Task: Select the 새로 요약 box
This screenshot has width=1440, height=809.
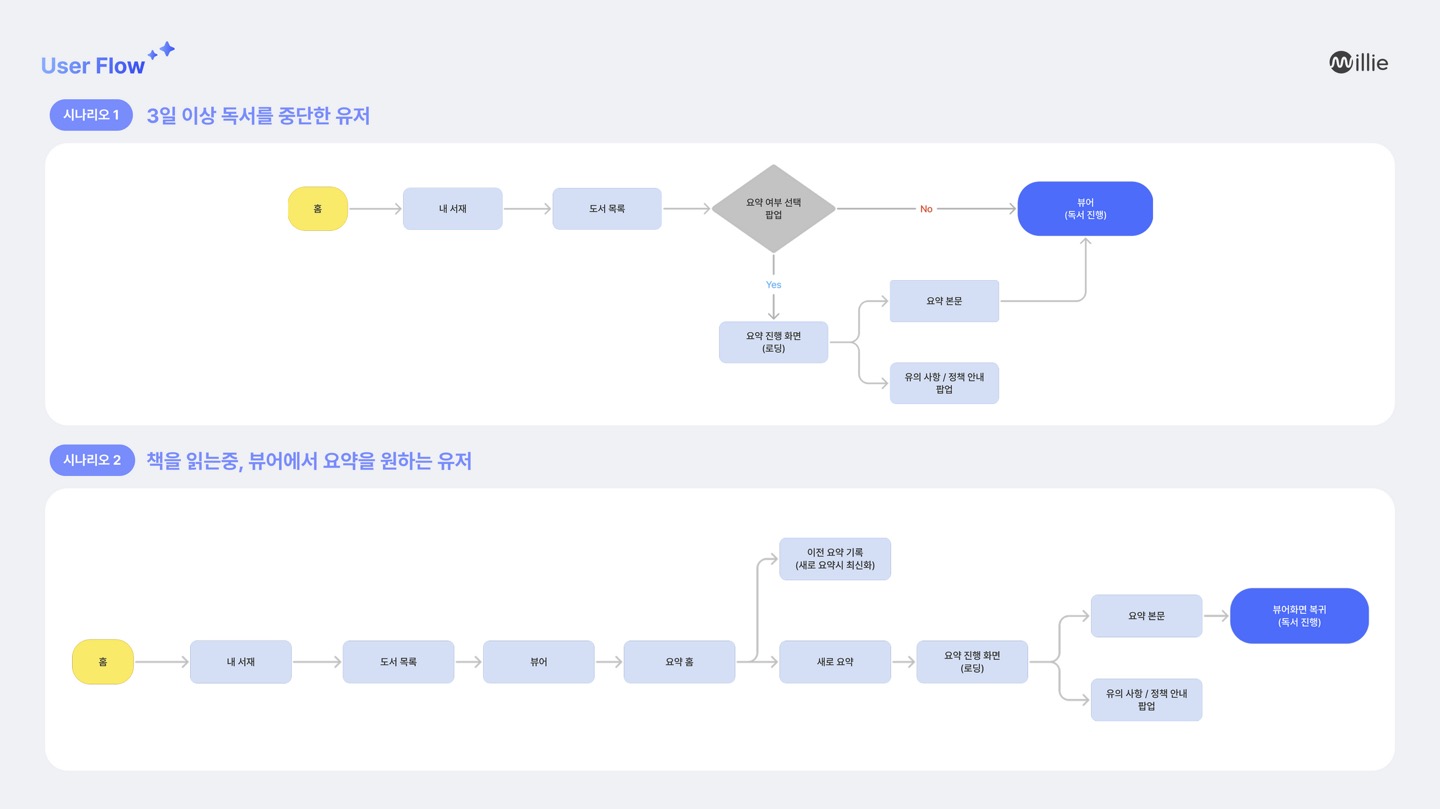Action: tap(835, 662)
